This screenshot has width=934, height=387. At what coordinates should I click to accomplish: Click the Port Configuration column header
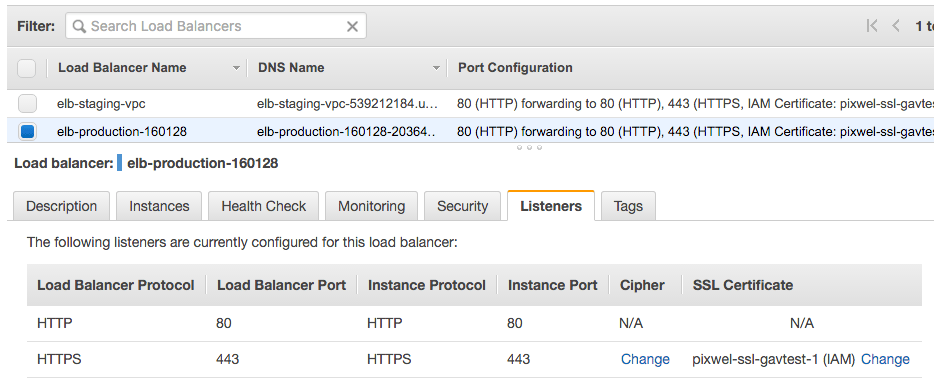click(x=515, y=68)
